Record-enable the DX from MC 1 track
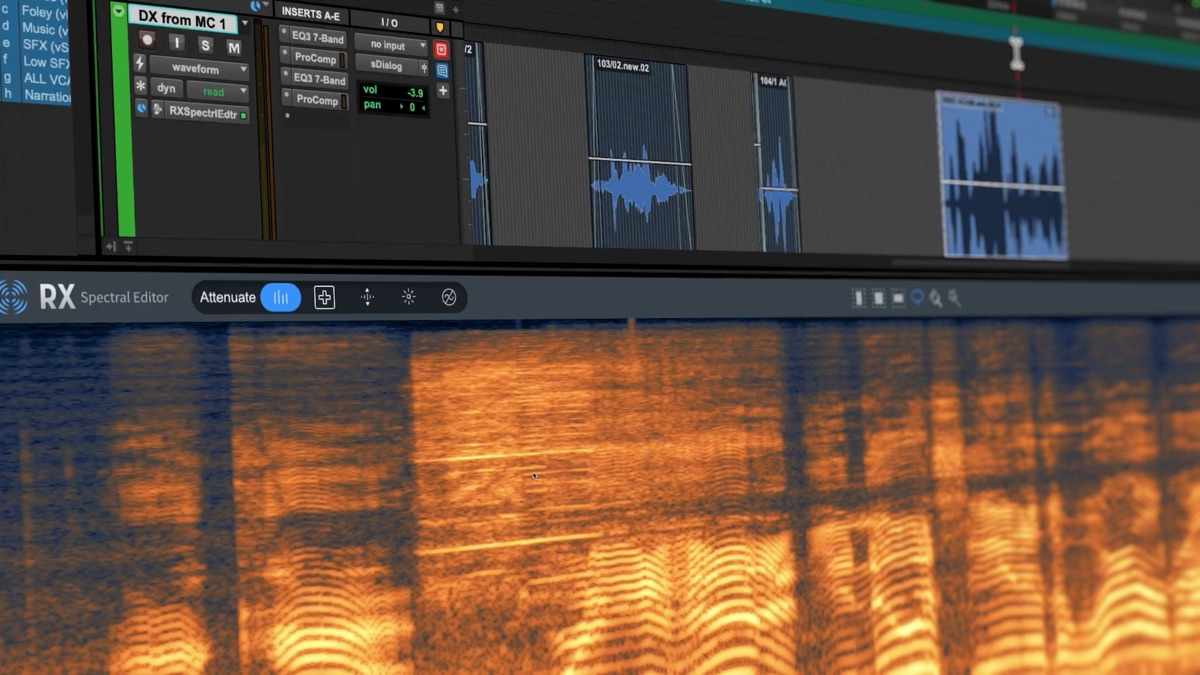 tap(147, 40)
